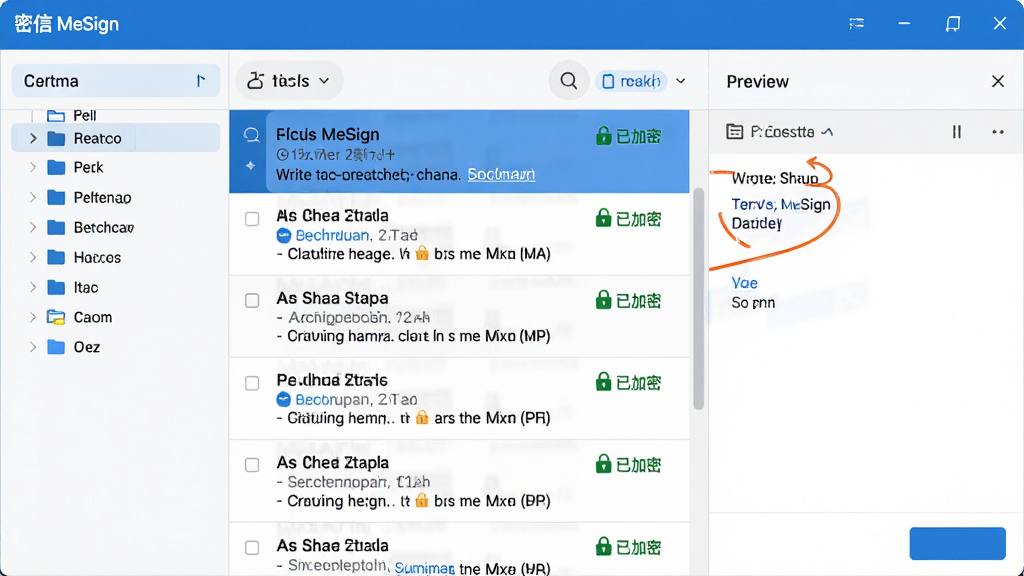This screenshot has height=576, width=1024.
Task: Tick checkbox for As Chea Ztiala
Action: coord(252,219)
